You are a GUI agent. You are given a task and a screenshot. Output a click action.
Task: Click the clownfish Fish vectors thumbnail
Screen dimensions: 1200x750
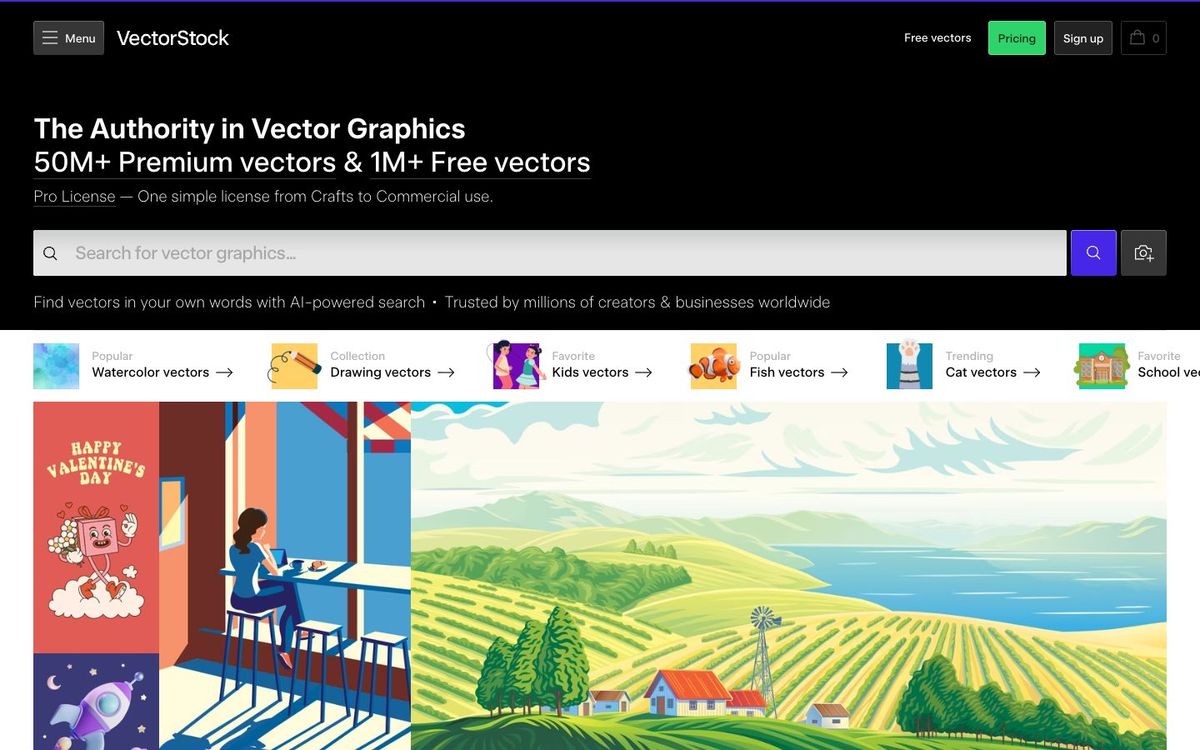(713, 366)
